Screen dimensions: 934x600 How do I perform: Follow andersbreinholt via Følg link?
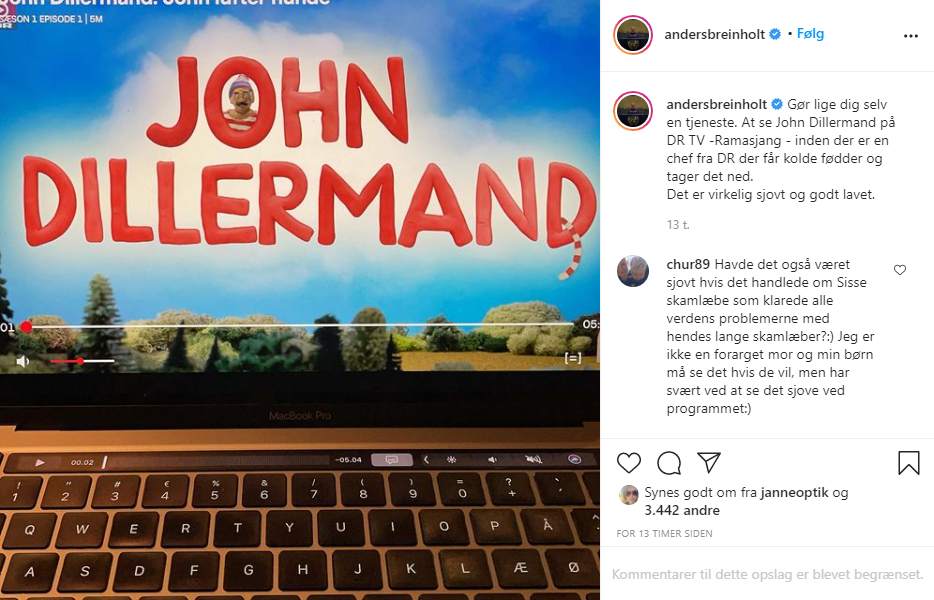coord(810,33)
